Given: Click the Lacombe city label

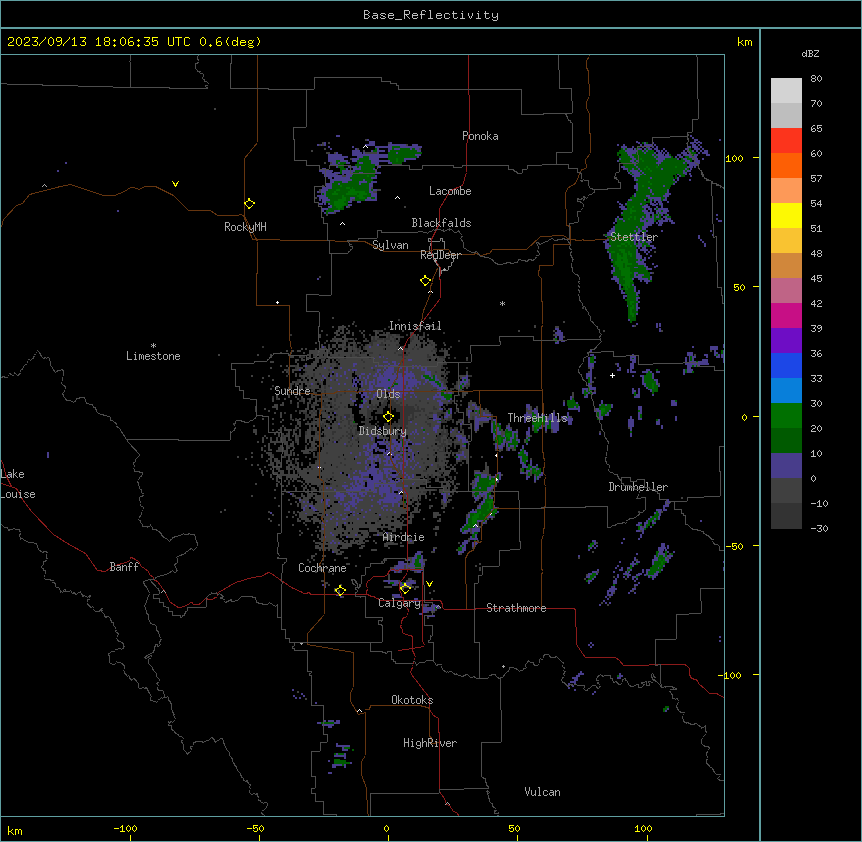Looking at the screenshot, I should (450, 191).
